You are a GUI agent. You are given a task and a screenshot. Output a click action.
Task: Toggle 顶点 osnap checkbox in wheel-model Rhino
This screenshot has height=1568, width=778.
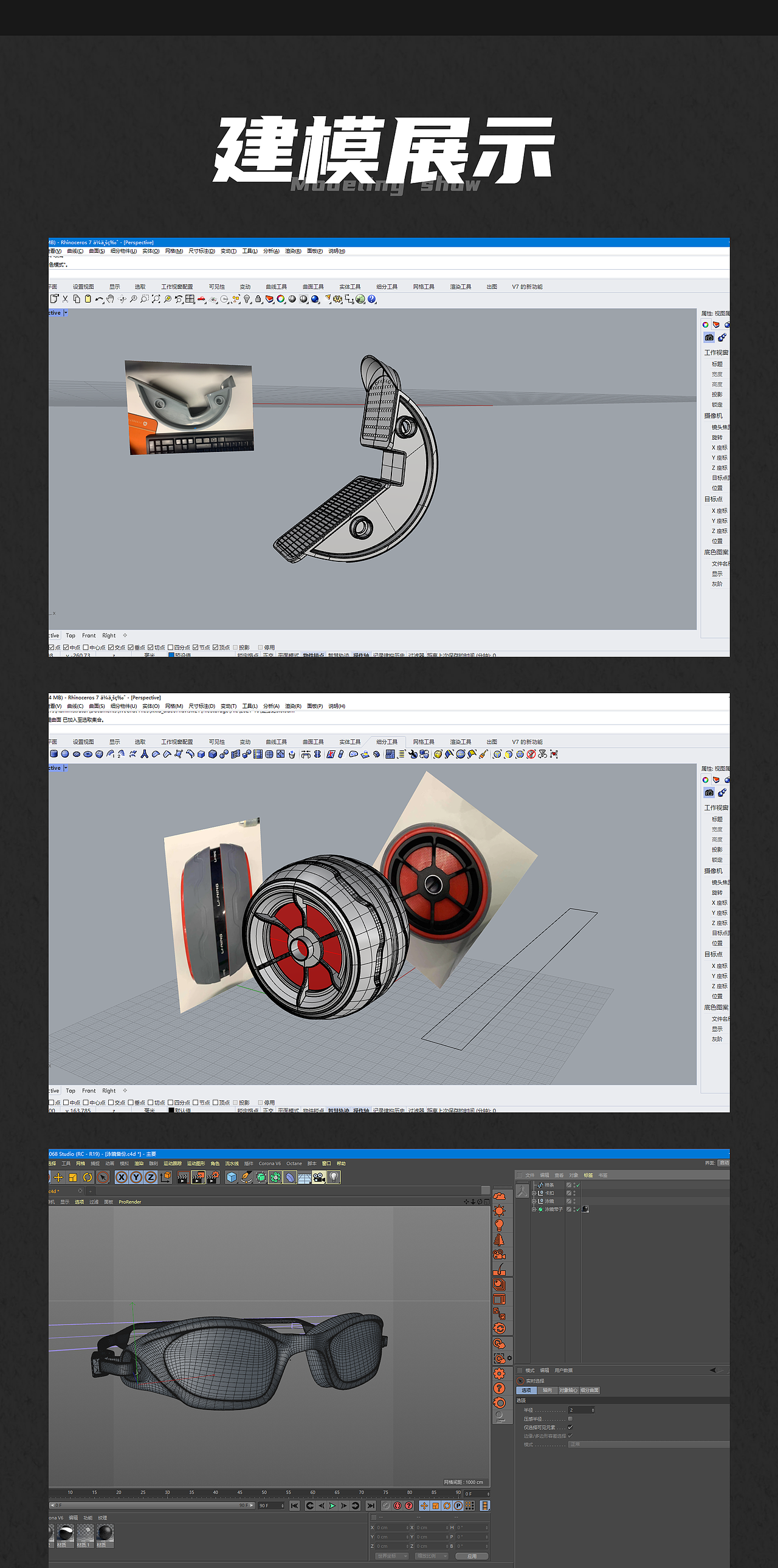point(216,1103)
